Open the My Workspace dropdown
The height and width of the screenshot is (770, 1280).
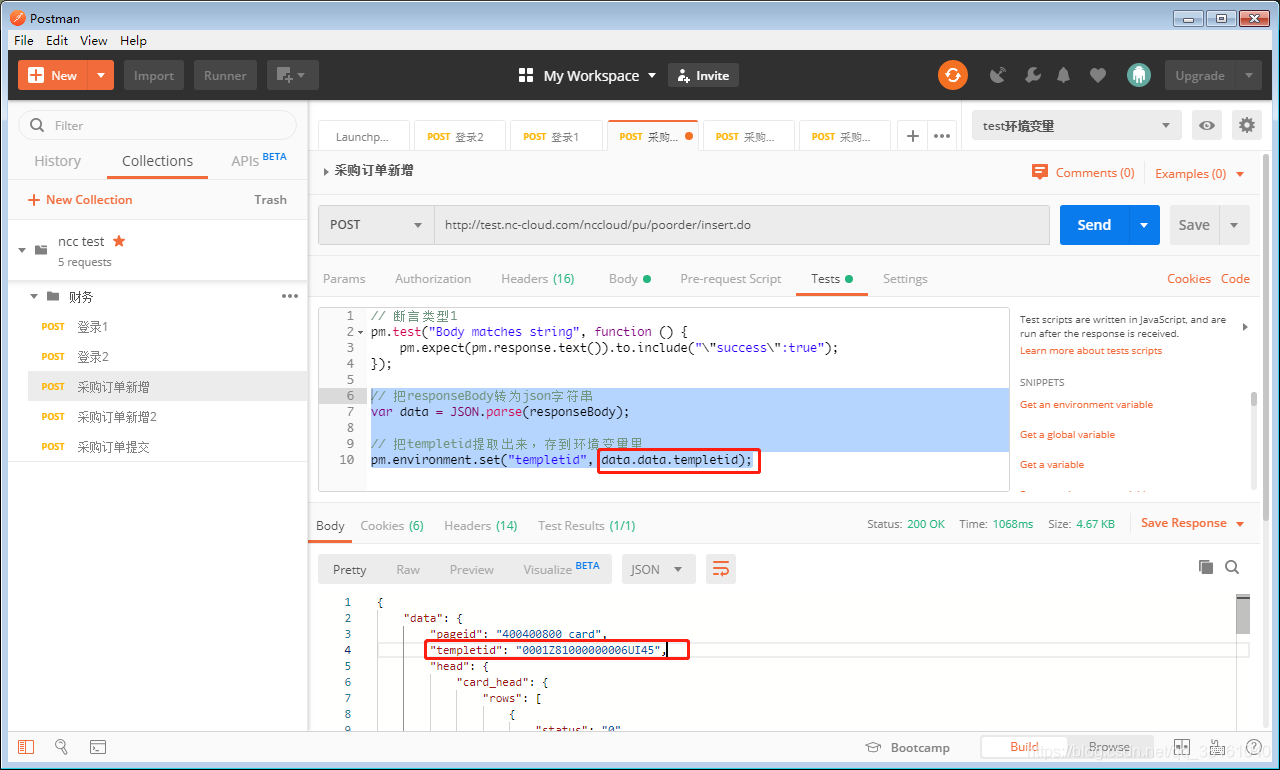588,75
